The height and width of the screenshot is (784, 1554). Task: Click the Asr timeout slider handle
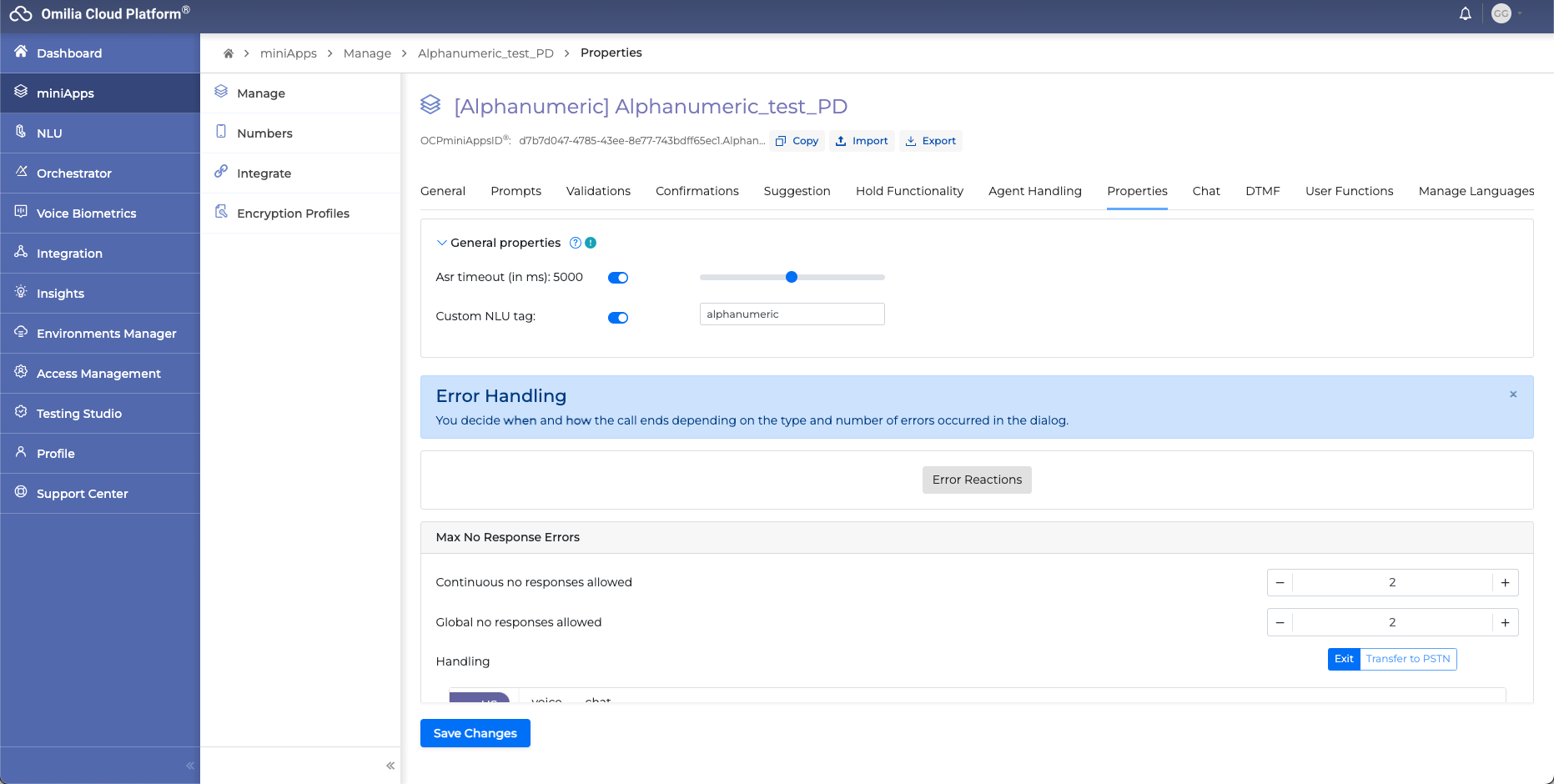point(792,277)
